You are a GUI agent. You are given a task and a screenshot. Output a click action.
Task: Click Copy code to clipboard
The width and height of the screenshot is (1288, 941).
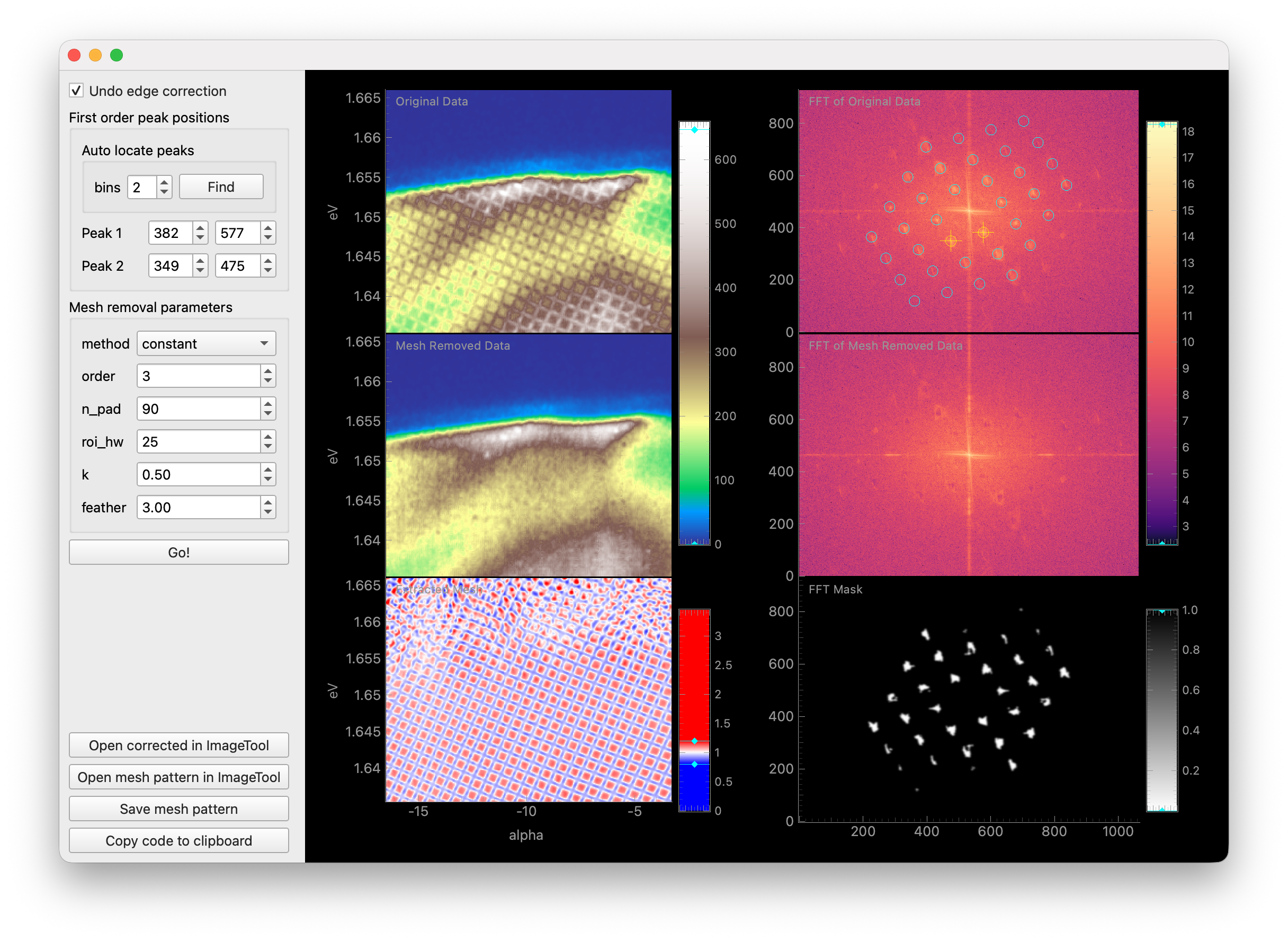point(179,841)
